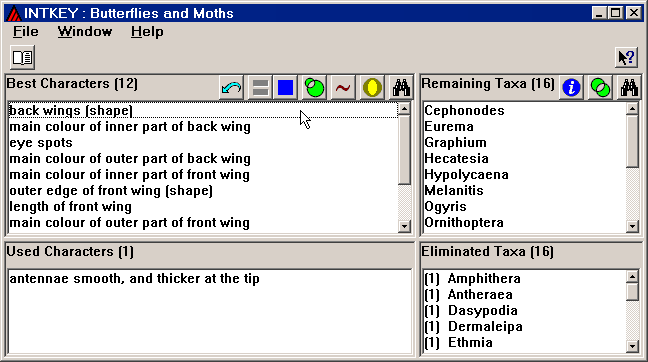The width and height of the screenshot is (648, 362).
Task: Select taxon Hypolycaena
Action: point(524,175)
